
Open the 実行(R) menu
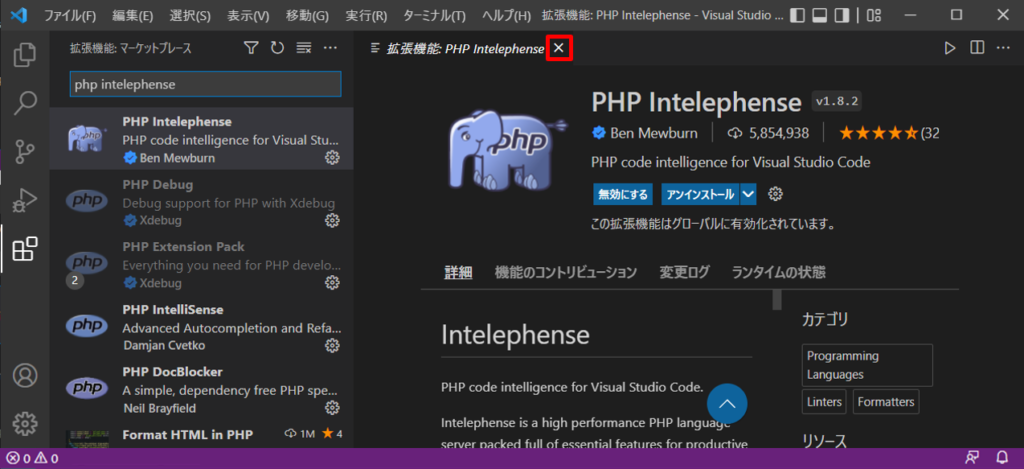click(x=366, y=15)
